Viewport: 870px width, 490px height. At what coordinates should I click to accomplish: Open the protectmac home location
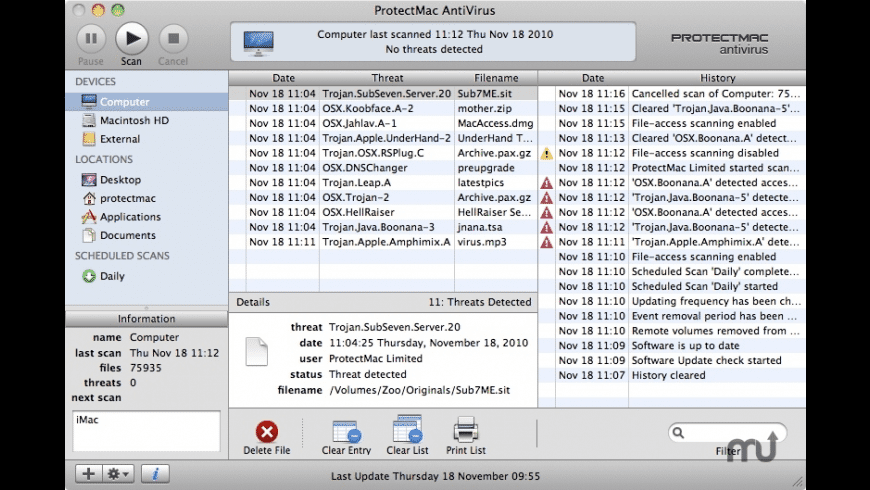tap(146, 198)
